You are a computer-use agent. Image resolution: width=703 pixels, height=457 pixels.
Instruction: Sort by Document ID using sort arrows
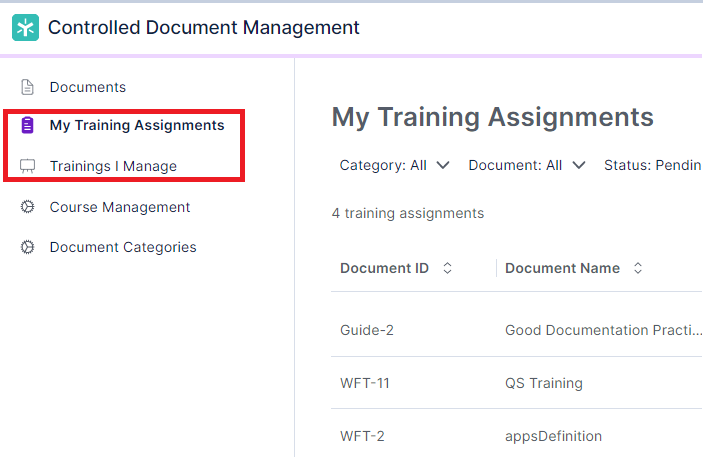[447, 268]
